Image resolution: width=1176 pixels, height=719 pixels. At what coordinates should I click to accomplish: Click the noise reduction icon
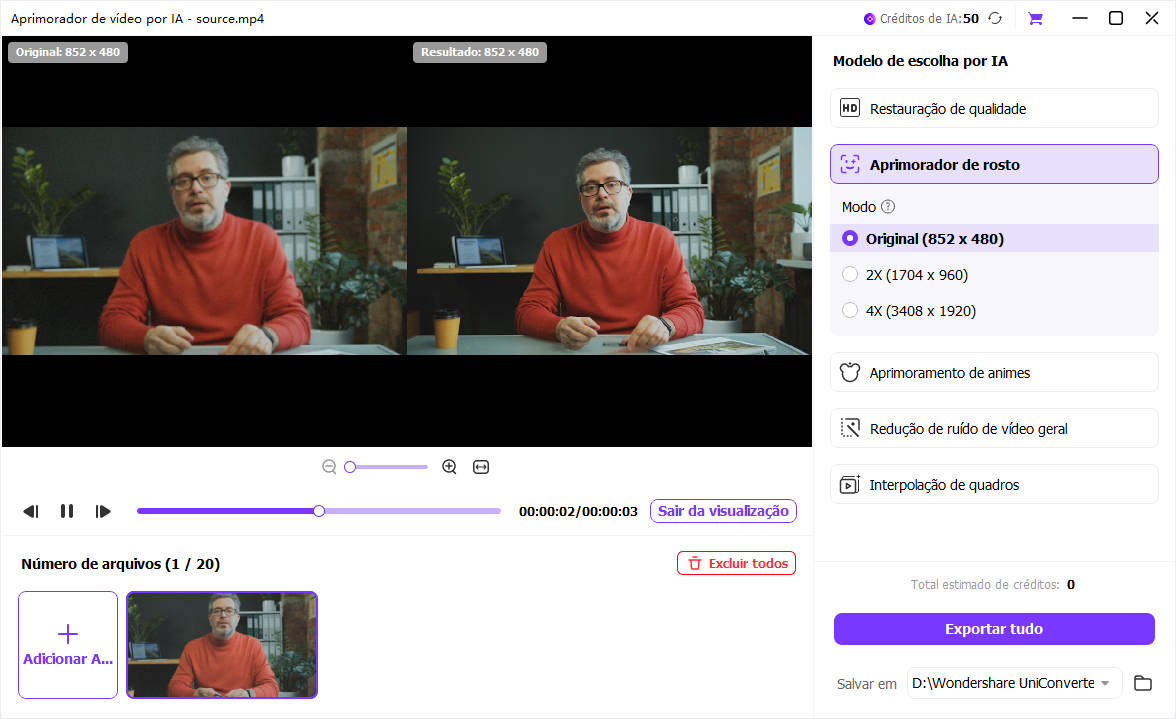[850, 428]
